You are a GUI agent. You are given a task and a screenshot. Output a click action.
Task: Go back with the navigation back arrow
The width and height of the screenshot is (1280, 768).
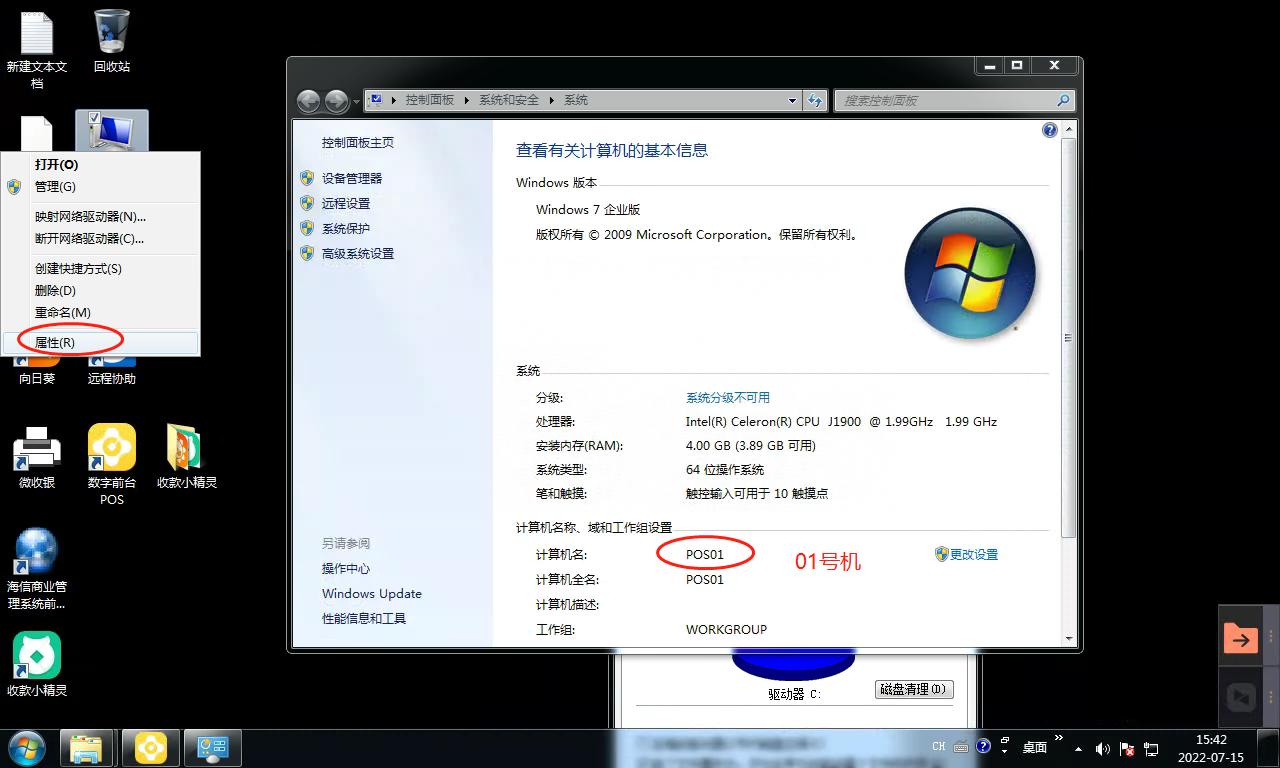[308, 100]
